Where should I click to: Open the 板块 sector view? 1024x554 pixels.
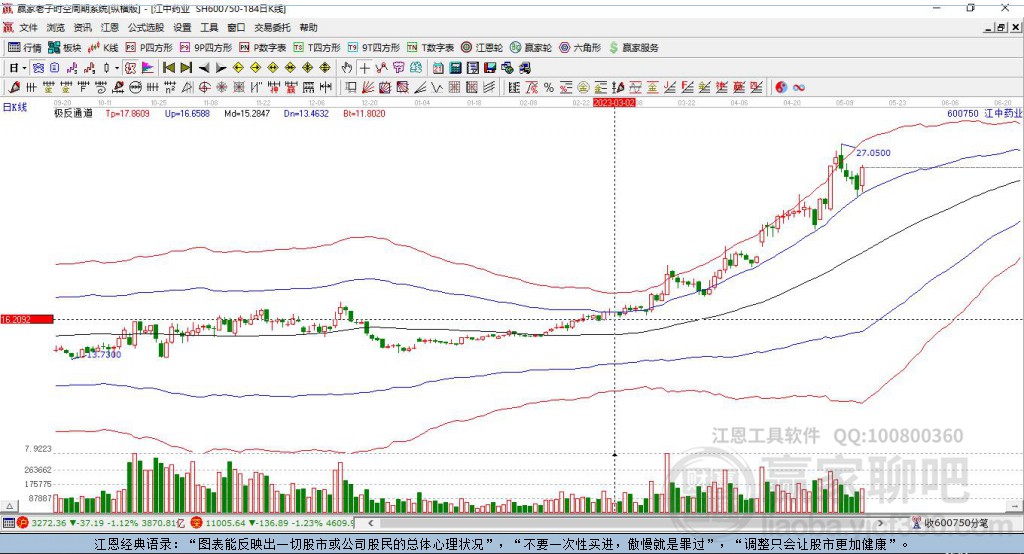[x=64, y=48]
